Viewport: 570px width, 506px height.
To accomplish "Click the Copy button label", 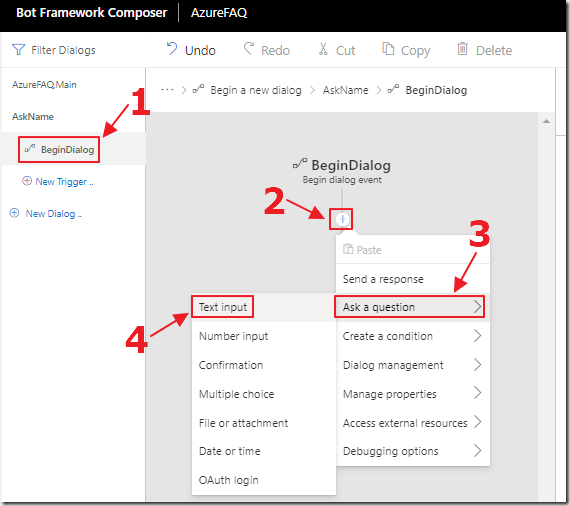I will pyautogui.click(x=416, y=51).
